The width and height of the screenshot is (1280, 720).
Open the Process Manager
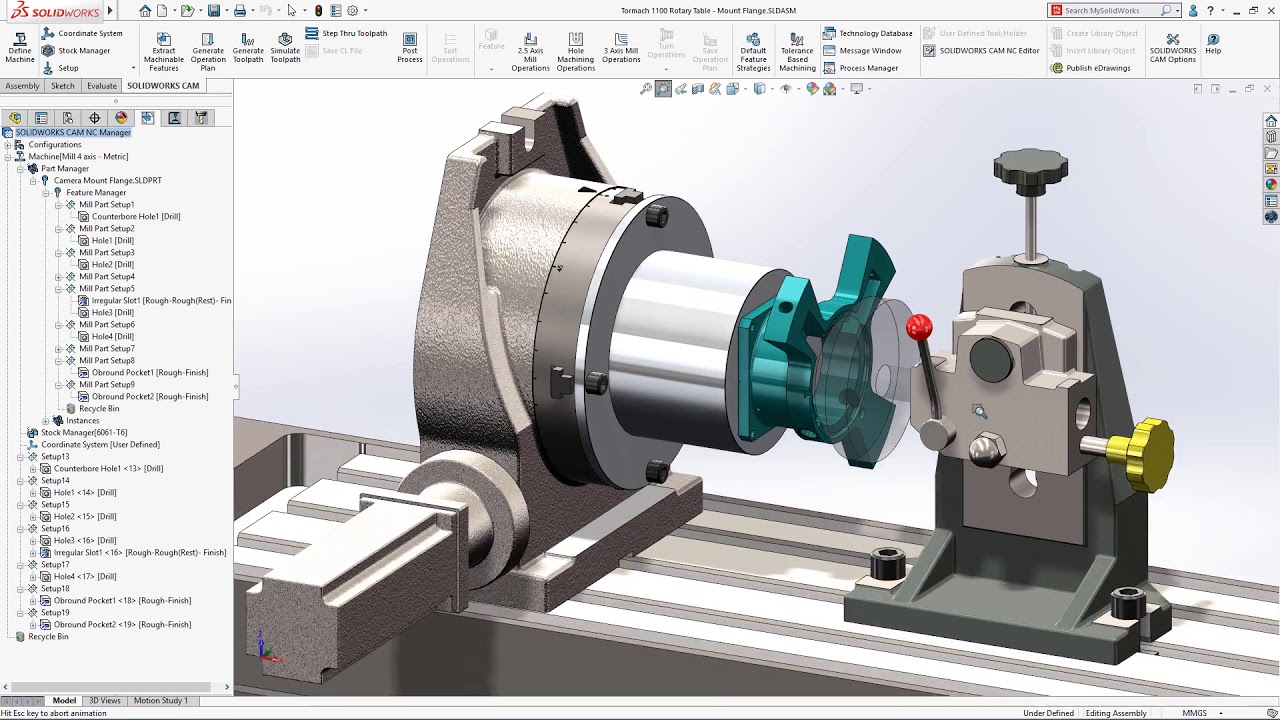click(x=860, y=68)
